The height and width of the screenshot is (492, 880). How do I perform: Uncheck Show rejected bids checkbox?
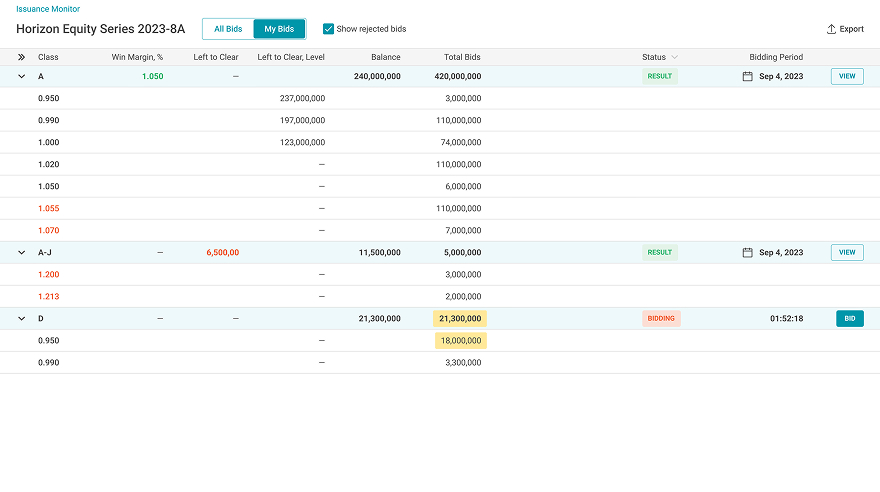coord(328,29)
